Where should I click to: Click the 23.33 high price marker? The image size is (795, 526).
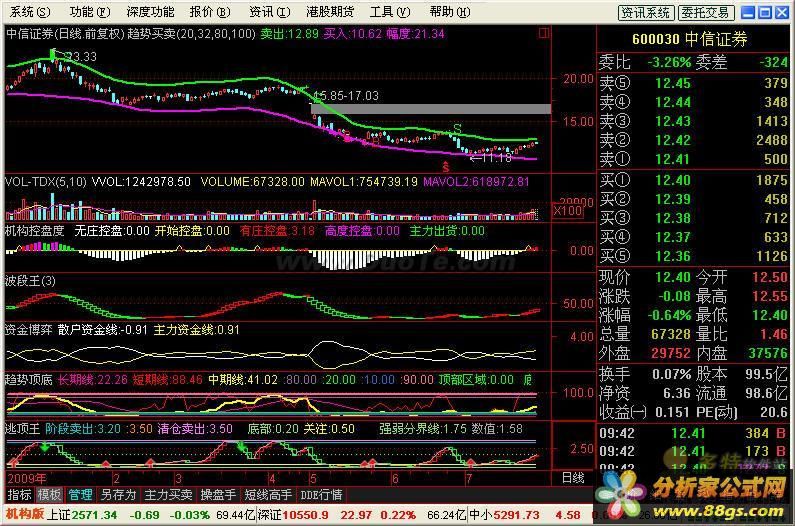pos(80,56)
